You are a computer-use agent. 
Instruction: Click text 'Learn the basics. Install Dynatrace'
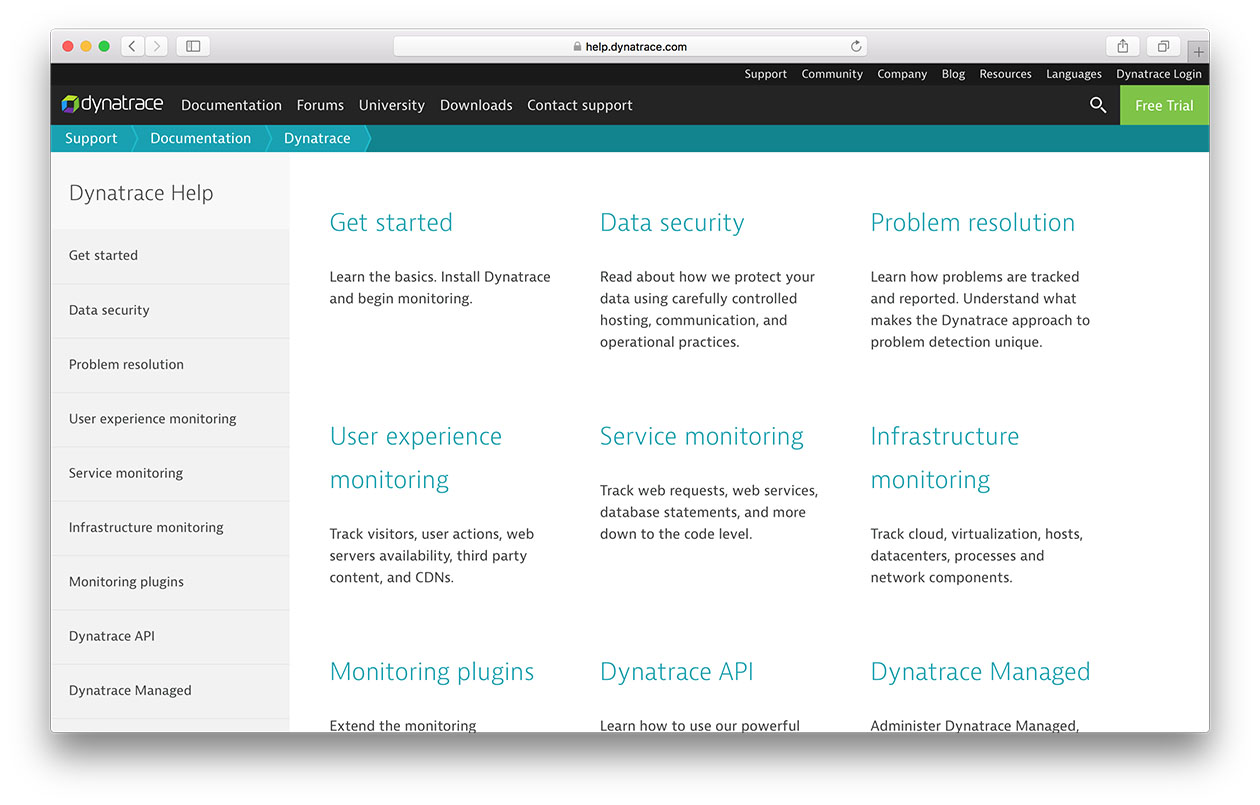coord(440,276)
